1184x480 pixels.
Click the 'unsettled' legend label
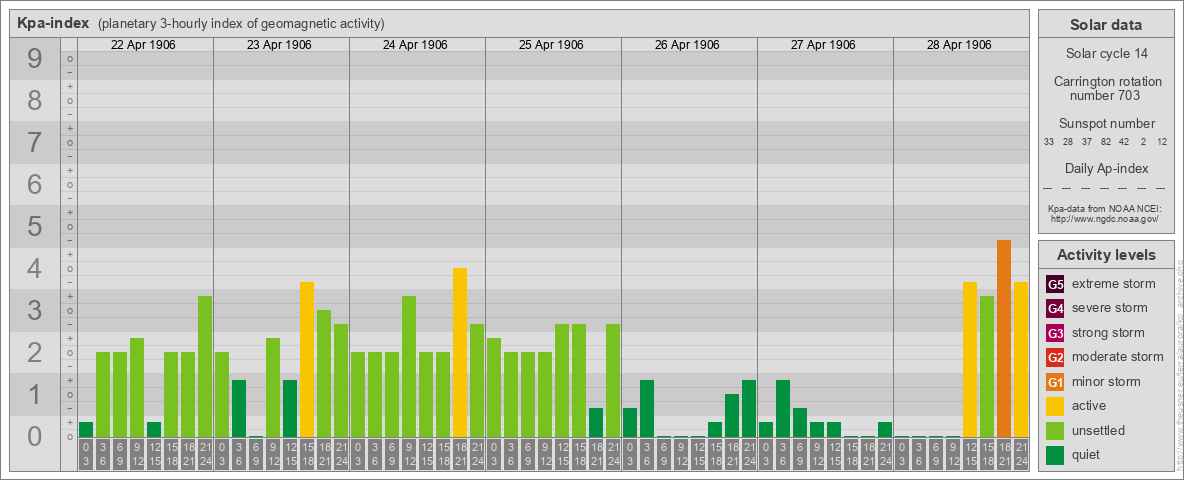[x=1099, y=430]
